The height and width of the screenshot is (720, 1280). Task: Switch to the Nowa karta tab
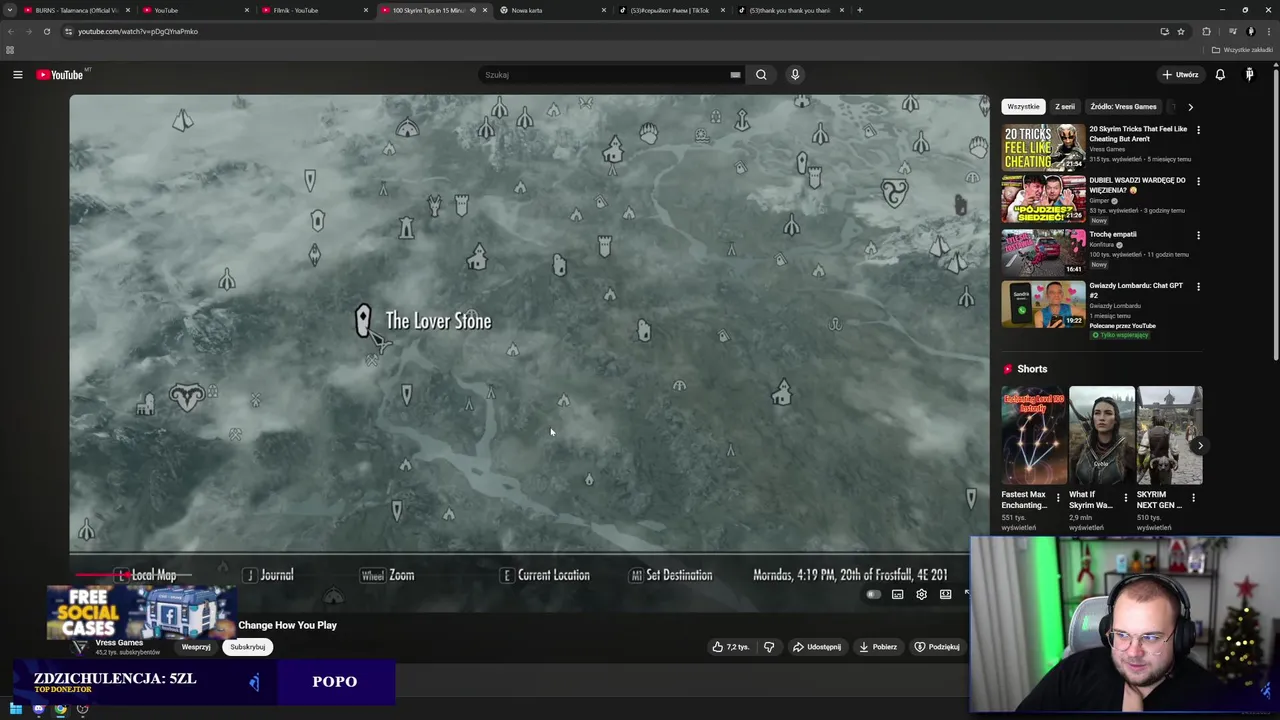click(x=552, y=10)
